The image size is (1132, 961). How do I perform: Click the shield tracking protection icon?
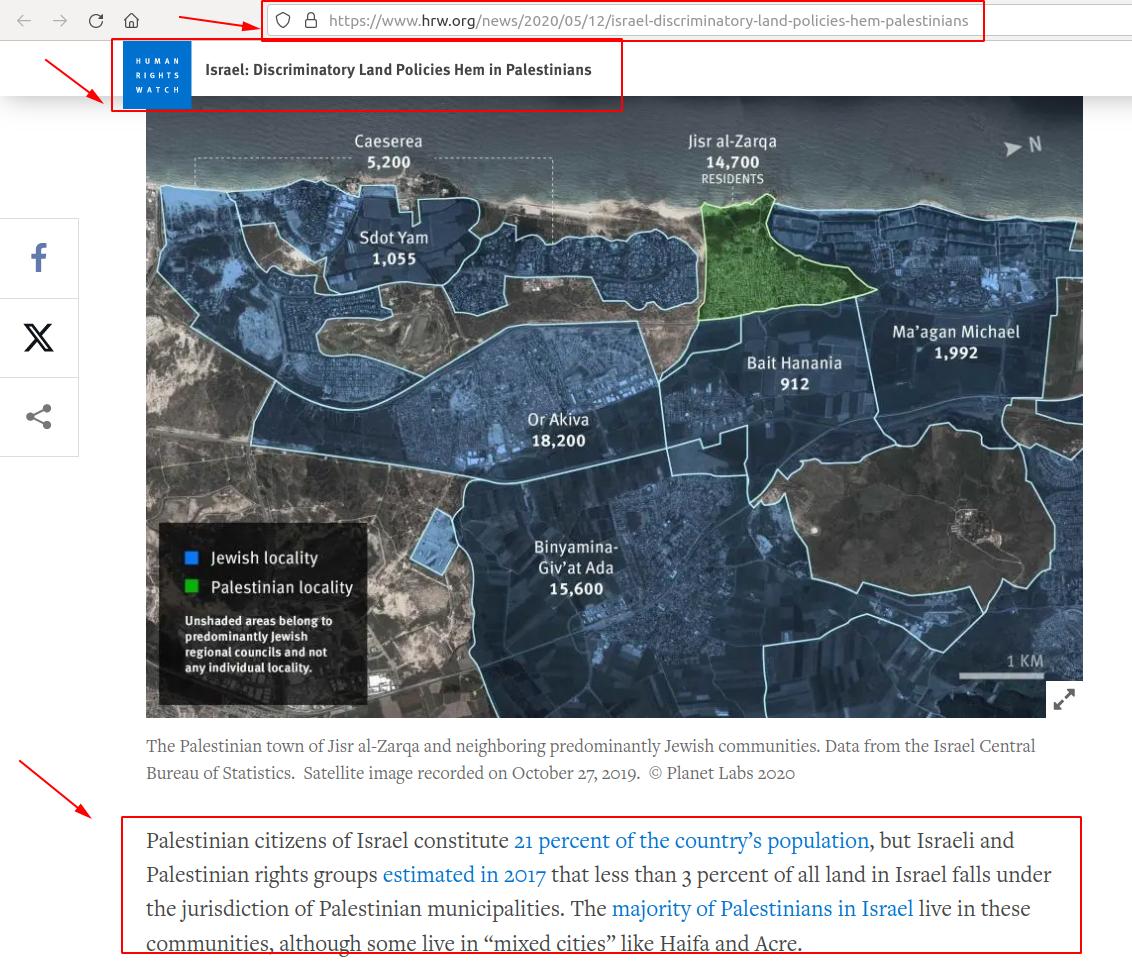tap(283, 20)
